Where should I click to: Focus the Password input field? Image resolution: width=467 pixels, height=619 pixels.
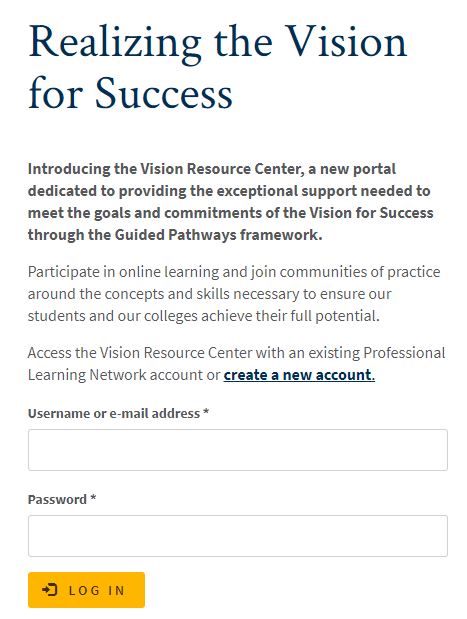tap(238, 536)
